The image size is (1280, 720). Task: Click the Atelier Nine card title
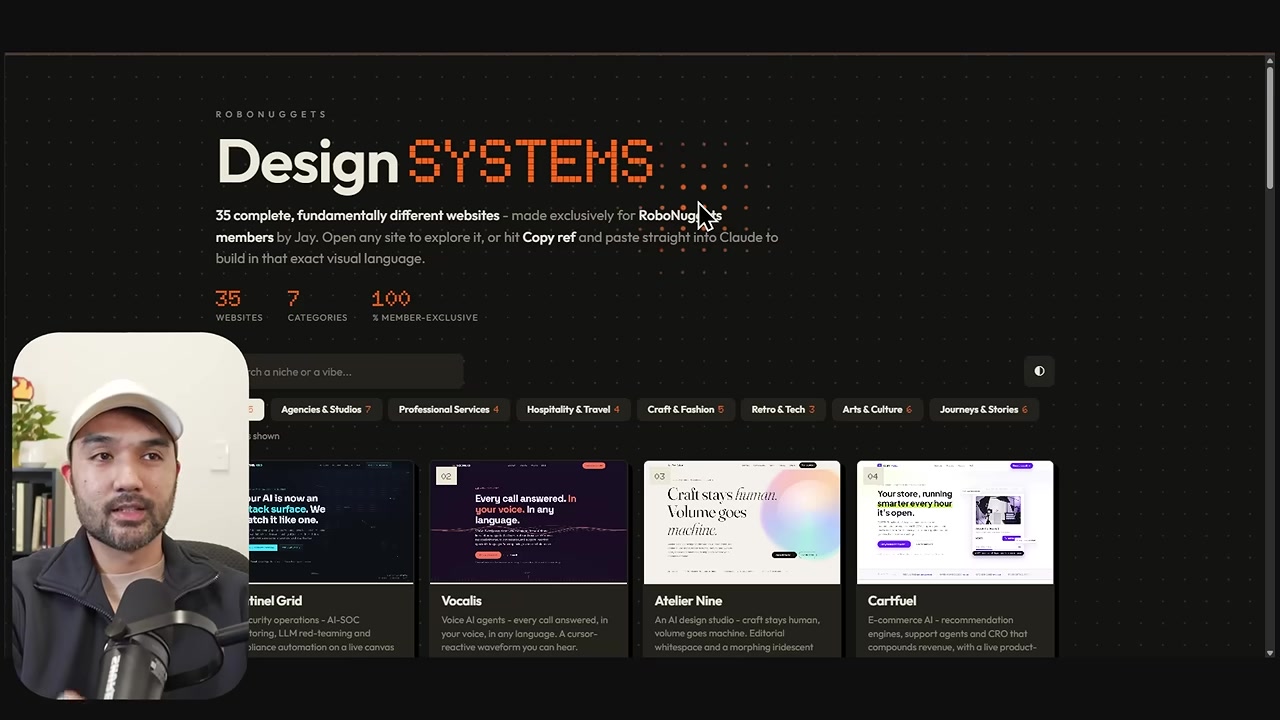[x=688, y=601]
